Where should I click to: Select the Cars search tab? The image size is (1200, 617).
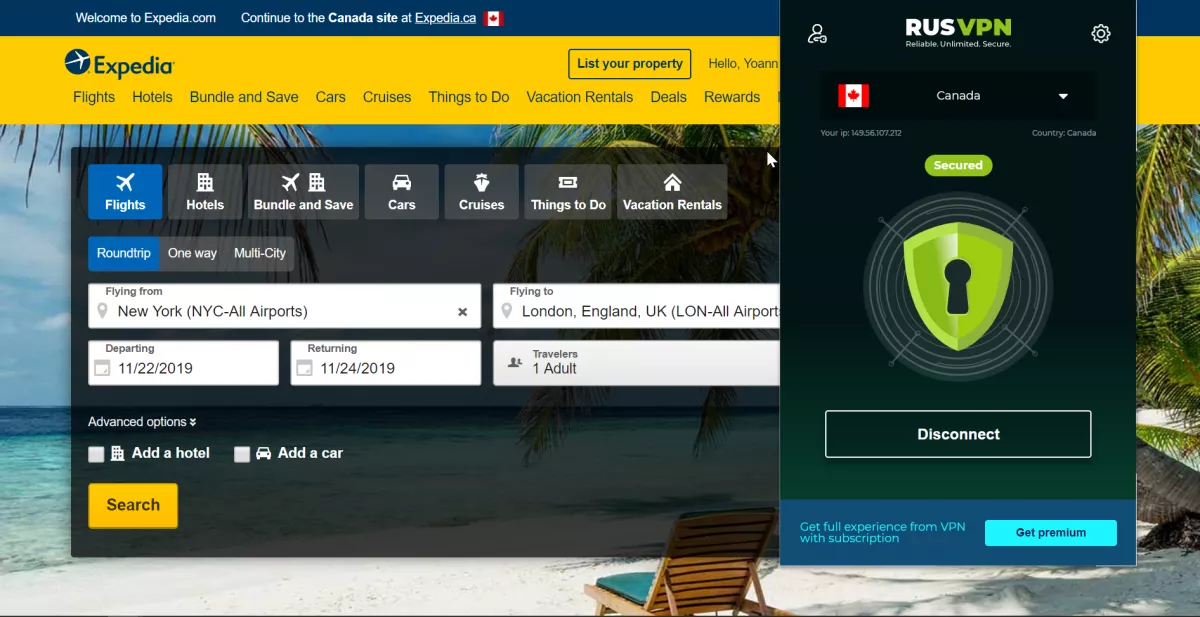[402, 192]
